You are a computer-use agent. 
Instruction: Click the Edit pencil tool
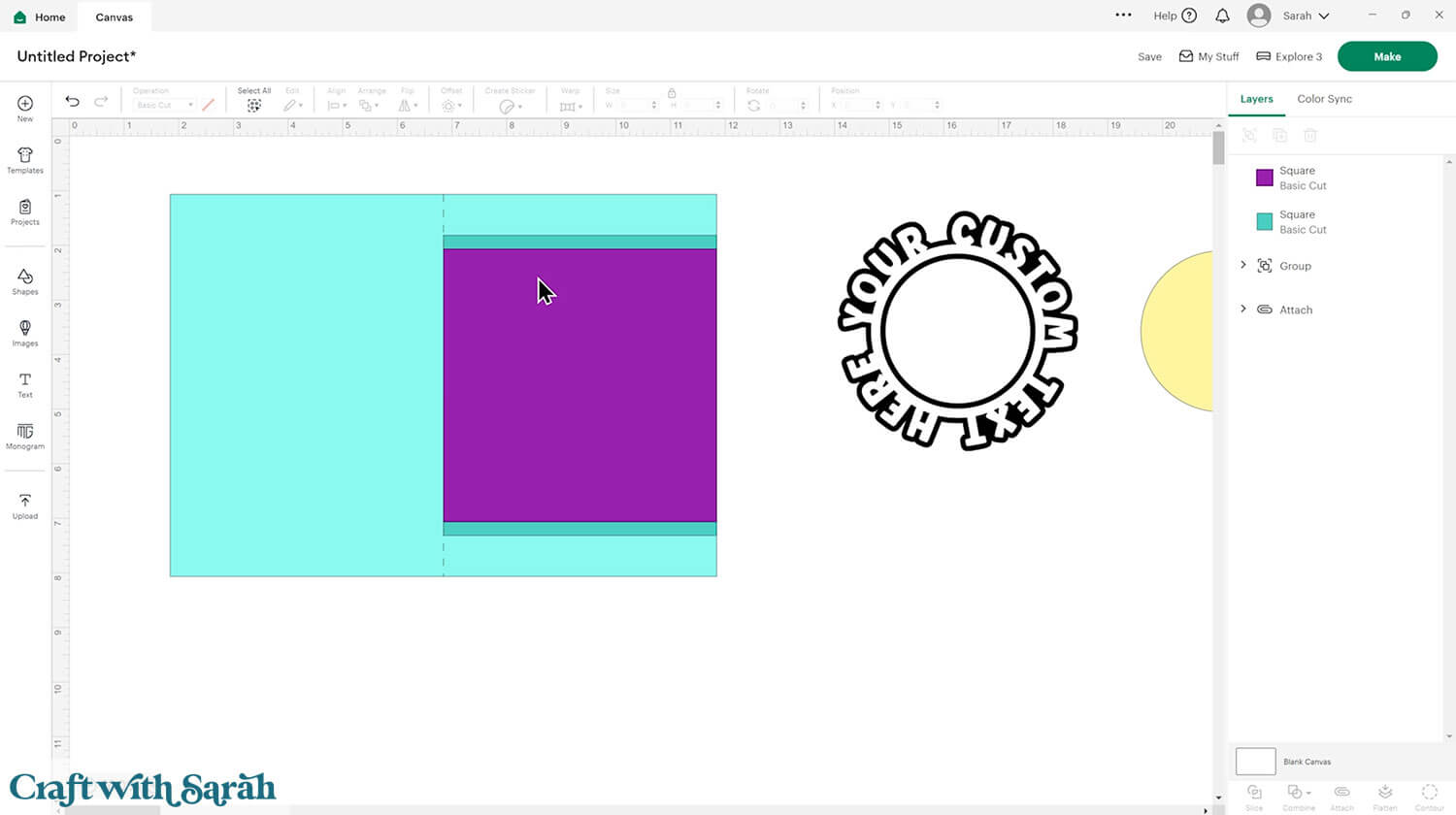[x=289, y=105]
